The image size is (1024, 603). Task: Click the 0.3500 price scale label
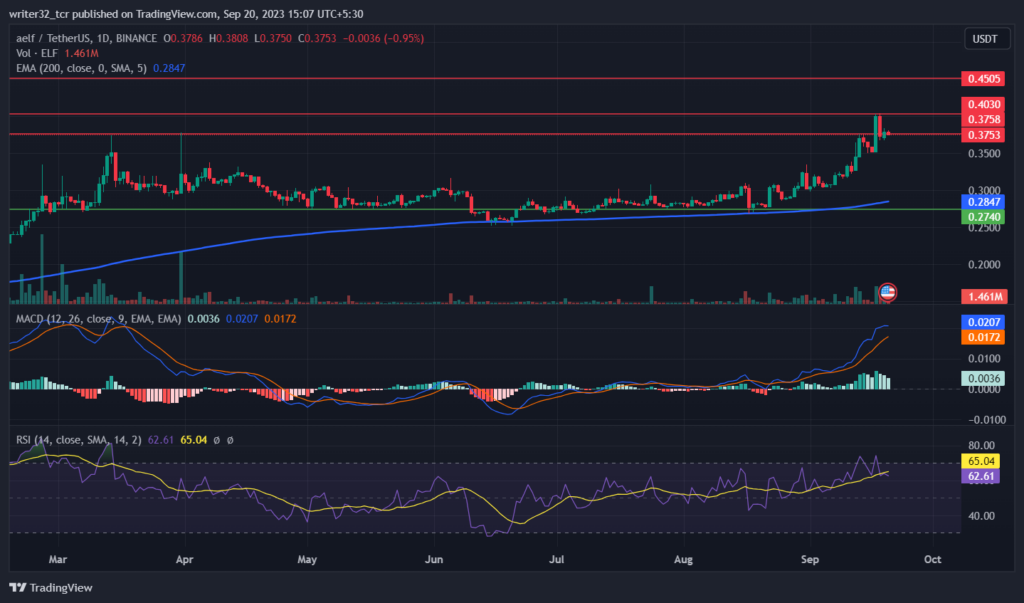click(x=984, y=154)
